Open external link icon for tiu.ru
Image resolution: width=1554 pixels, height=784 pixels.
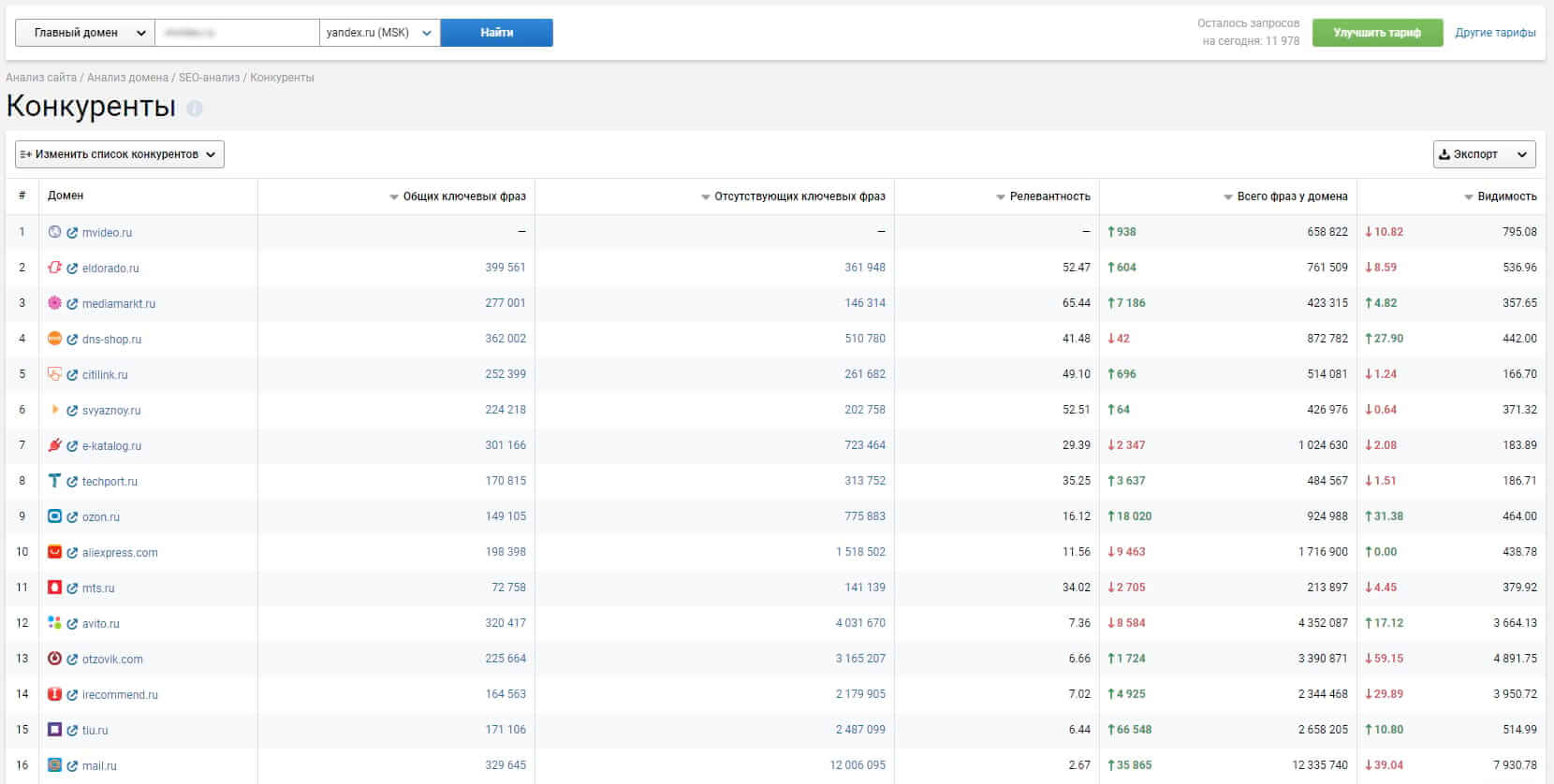pyautogui.click(x=72, y=731)
